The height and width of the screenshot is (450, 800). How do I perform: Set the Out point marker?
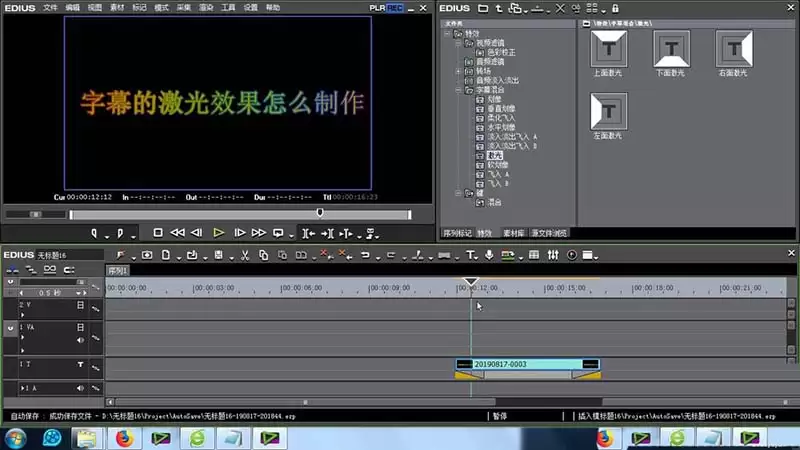pyautogui.click(x=120, y=233)
